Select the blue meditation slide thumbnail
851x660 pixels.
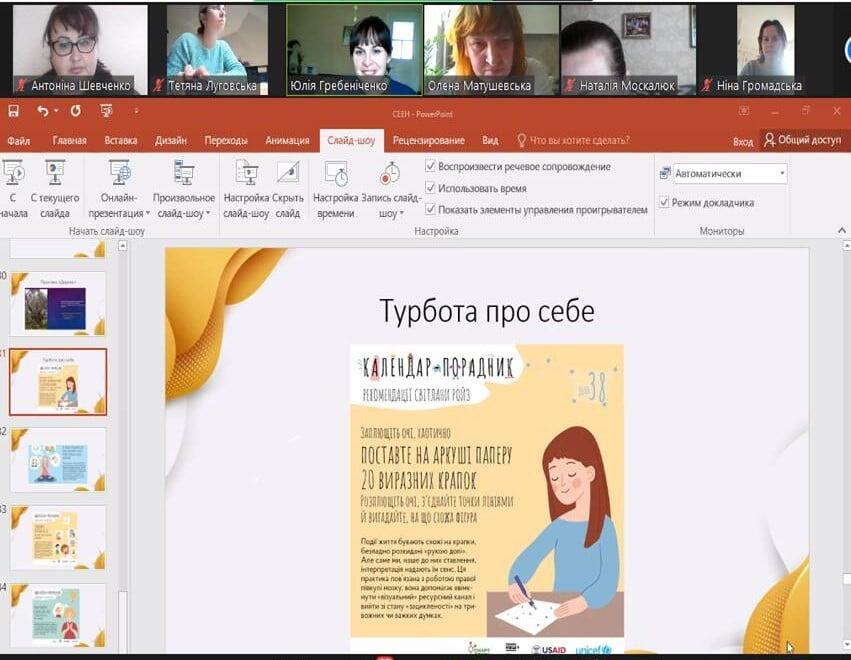coord(58,460)
